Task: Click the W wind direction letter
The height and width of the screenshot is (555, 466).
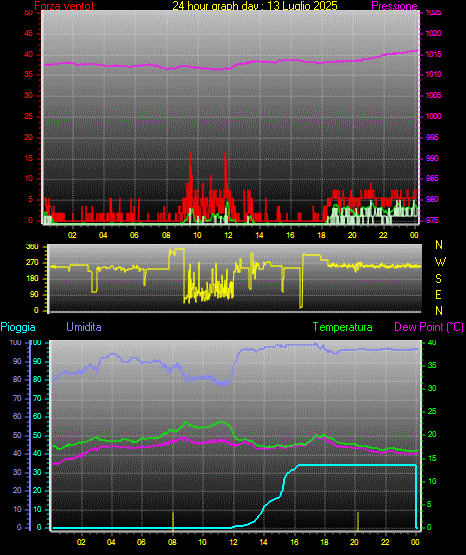Action: (440, 262)
